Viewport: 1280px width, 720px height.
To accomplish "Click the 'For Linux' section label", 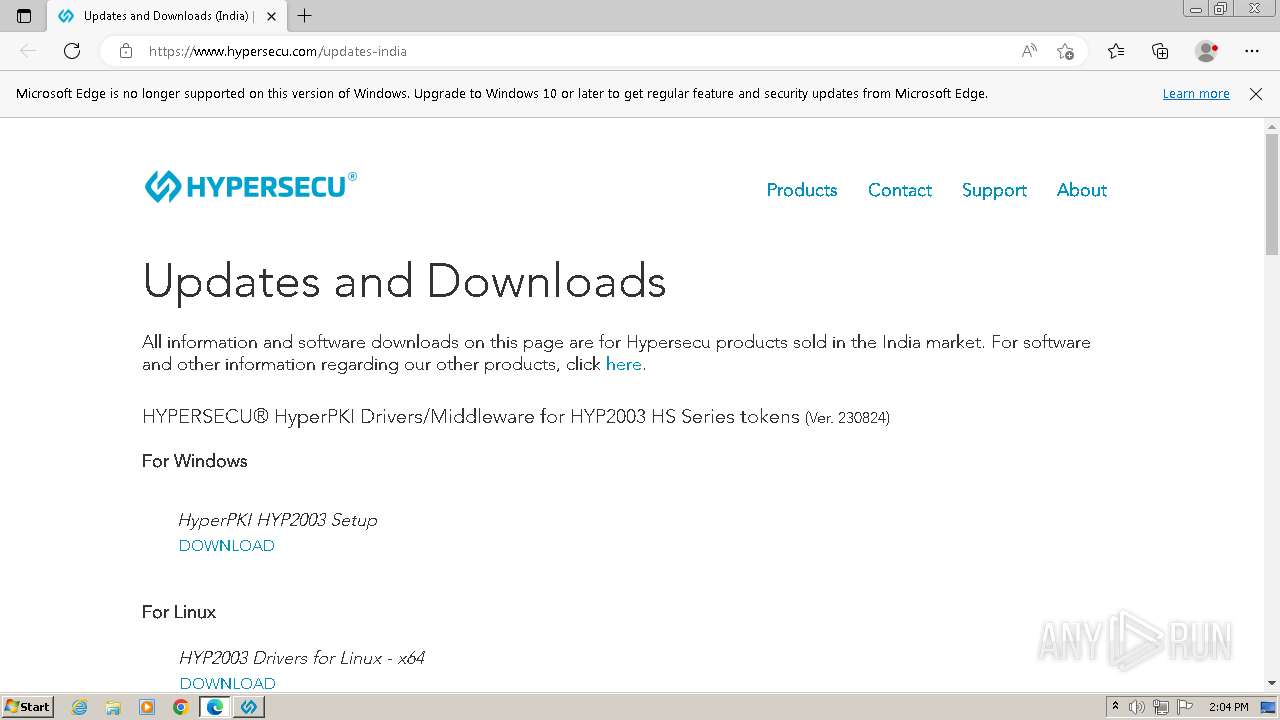I will [x=178, y=612].
